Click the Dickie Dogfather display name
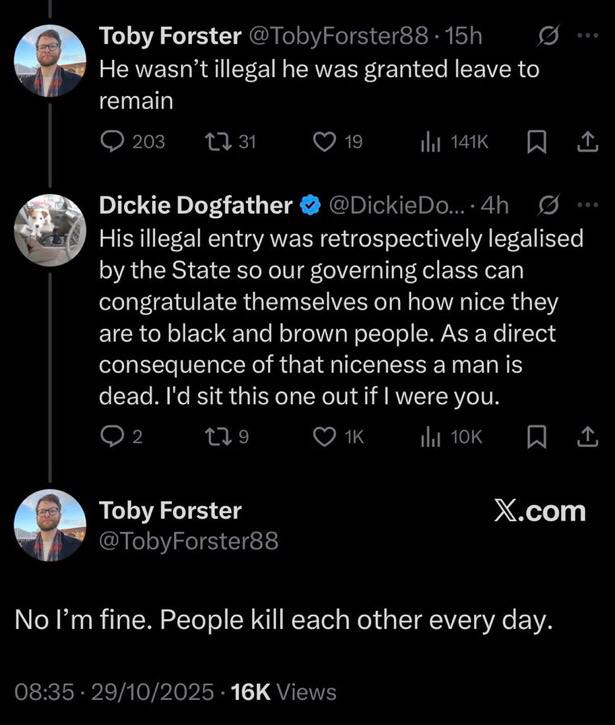Image resolution: width=615 pixels, height=725 pixels. 195,206
